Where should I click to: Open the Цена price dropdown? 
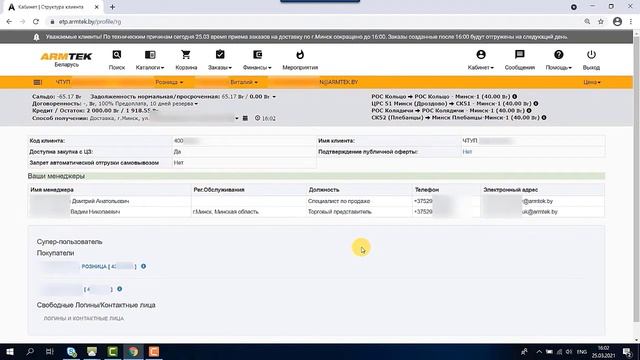tap(592, 82)
